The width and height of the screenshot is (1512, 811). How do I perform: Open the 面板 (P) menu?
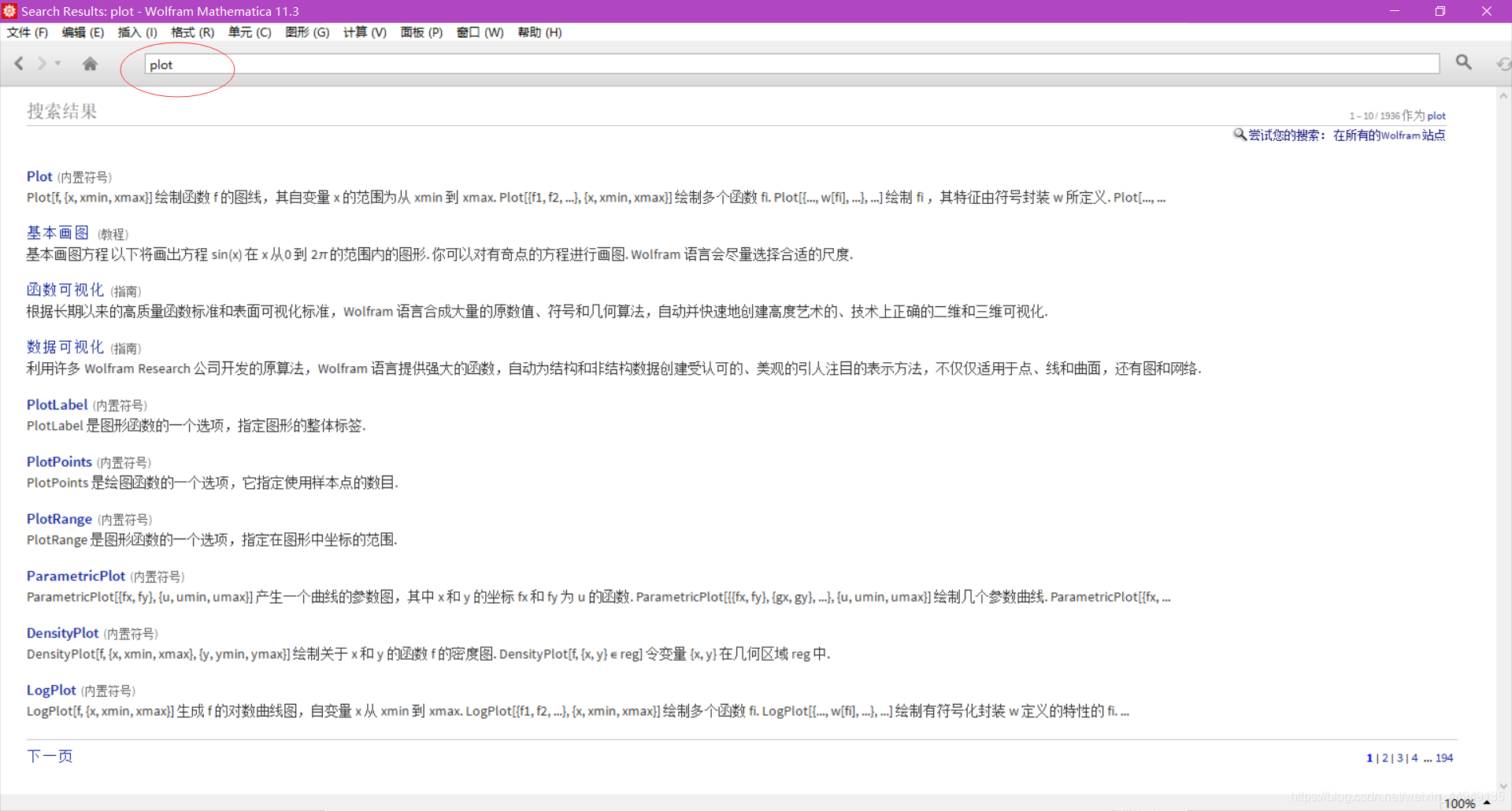(x=421, y=32)
